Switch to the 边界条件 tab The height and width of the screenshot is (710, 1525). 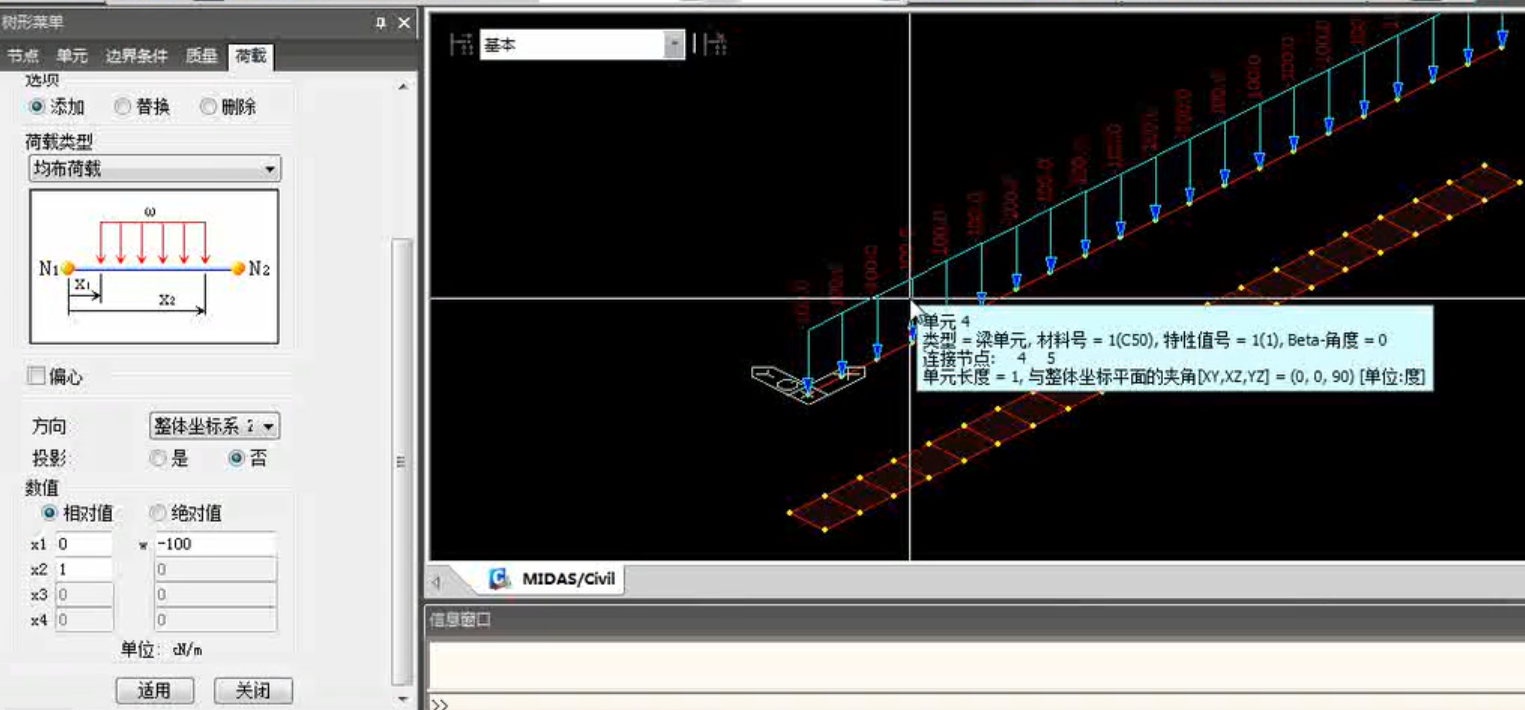coord(137,56)
